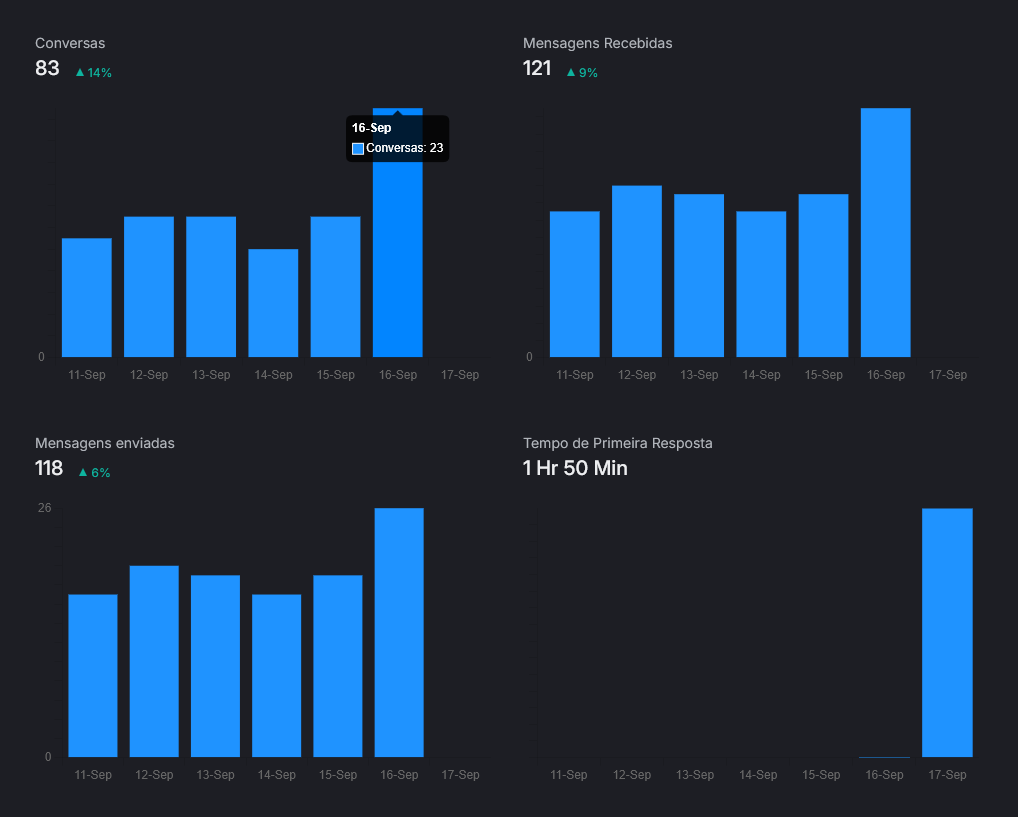Click the 14-Sep axis label under Tempo de Primeira Resposta
Viewport: 1018px width, 817px height.
758,775
